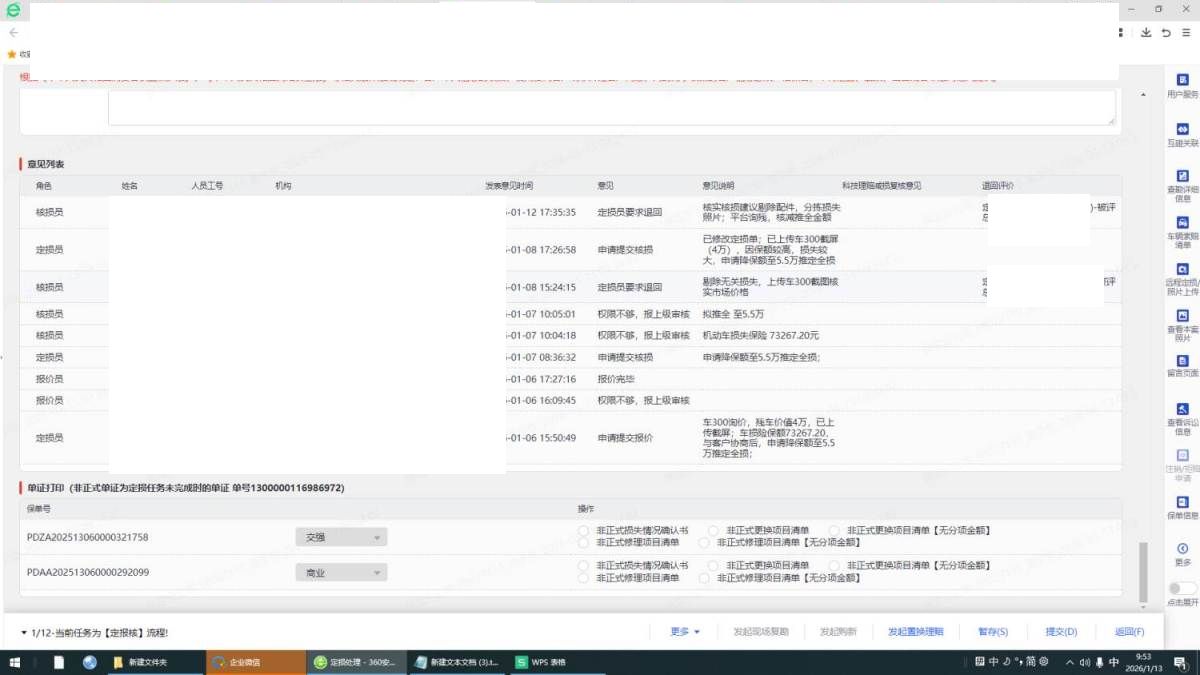This screenshot has height=675, width=1200.
Task: Select 非正式修理项目清单 for the 商业 policy
Action: [583, 578]
